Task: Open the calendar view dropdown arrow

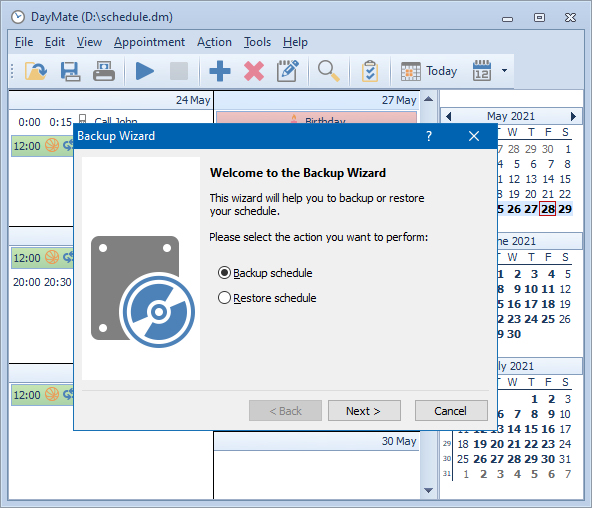Action: pyautogui.click(x=504, y=71)
